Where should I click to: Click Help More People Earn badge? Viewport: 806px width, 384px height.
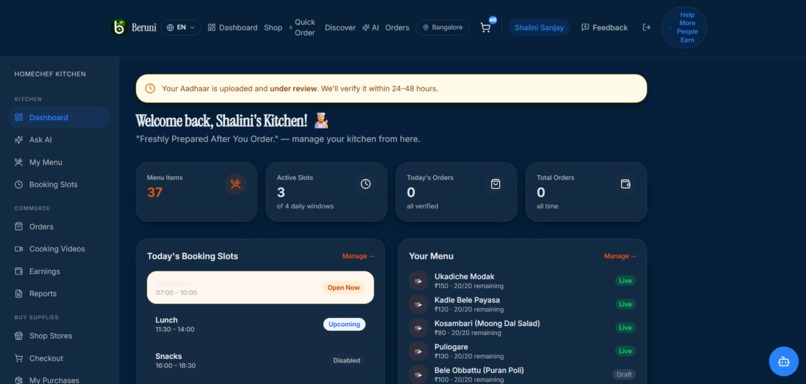coord(684,28)
